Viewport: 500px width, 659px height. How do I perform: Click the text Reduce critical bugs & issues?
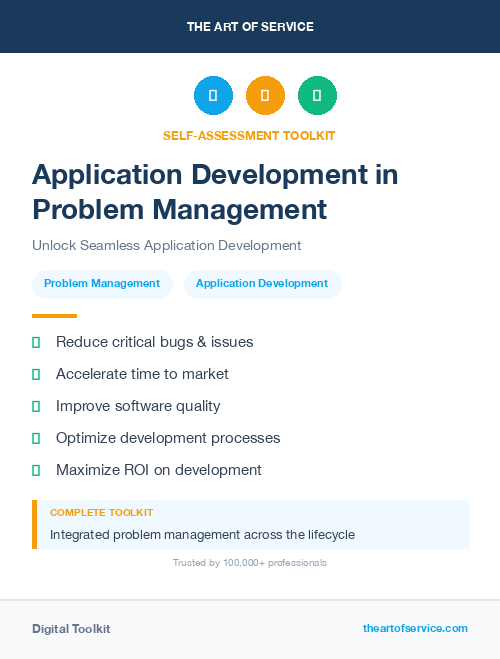[x=155, y=342]
